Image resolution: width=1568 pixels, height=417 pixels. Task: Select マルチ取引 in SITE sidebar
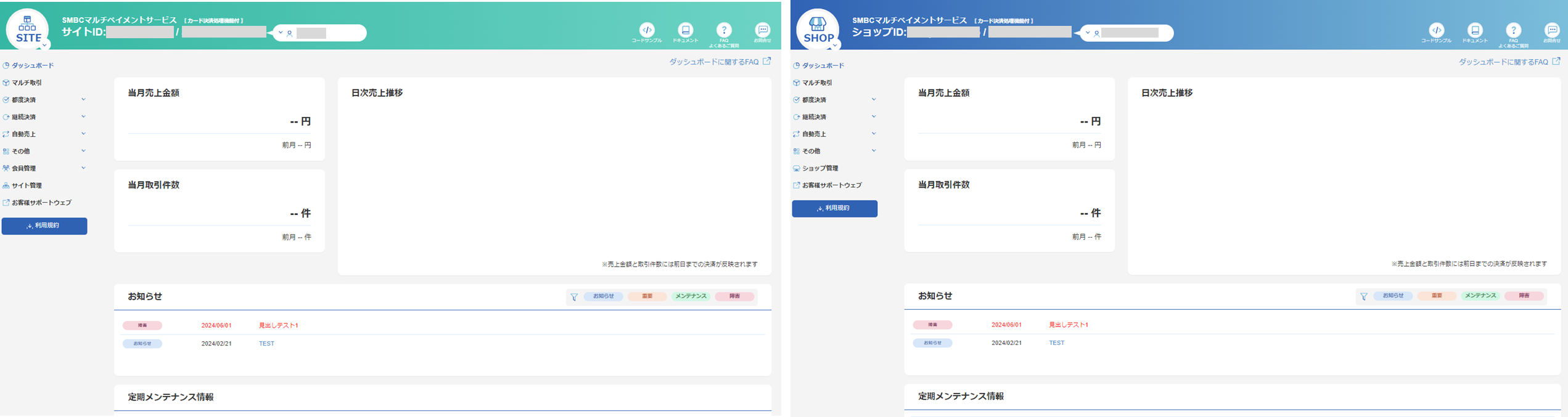click(22, 83)
